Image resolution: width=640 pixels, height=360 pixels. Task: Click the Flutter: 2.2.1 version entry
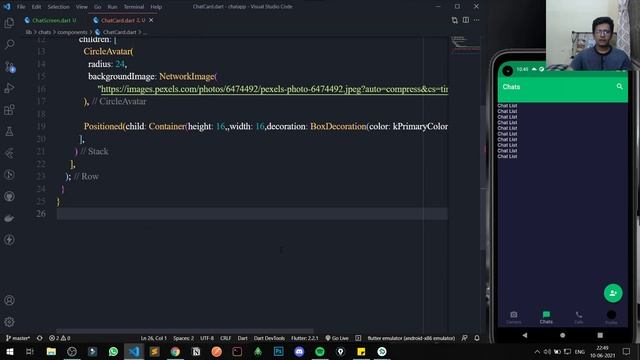304,338
